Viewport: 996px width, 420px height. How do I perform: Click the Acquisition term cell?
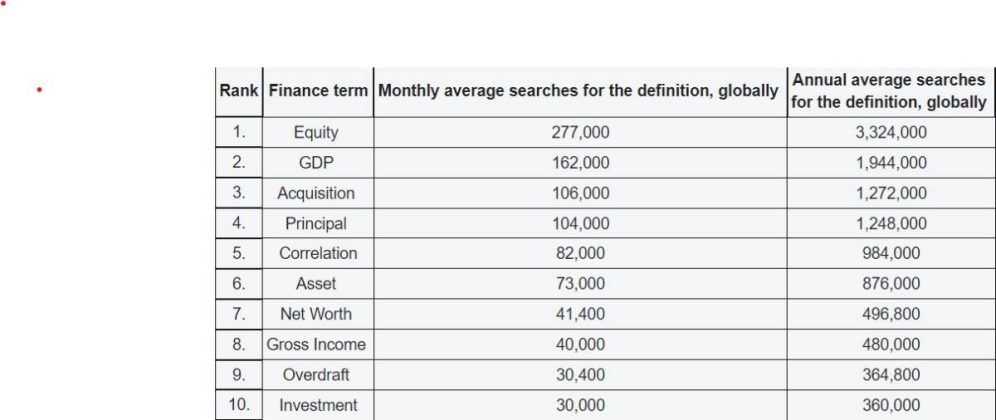pyautogui.click(x=316, y=193)
